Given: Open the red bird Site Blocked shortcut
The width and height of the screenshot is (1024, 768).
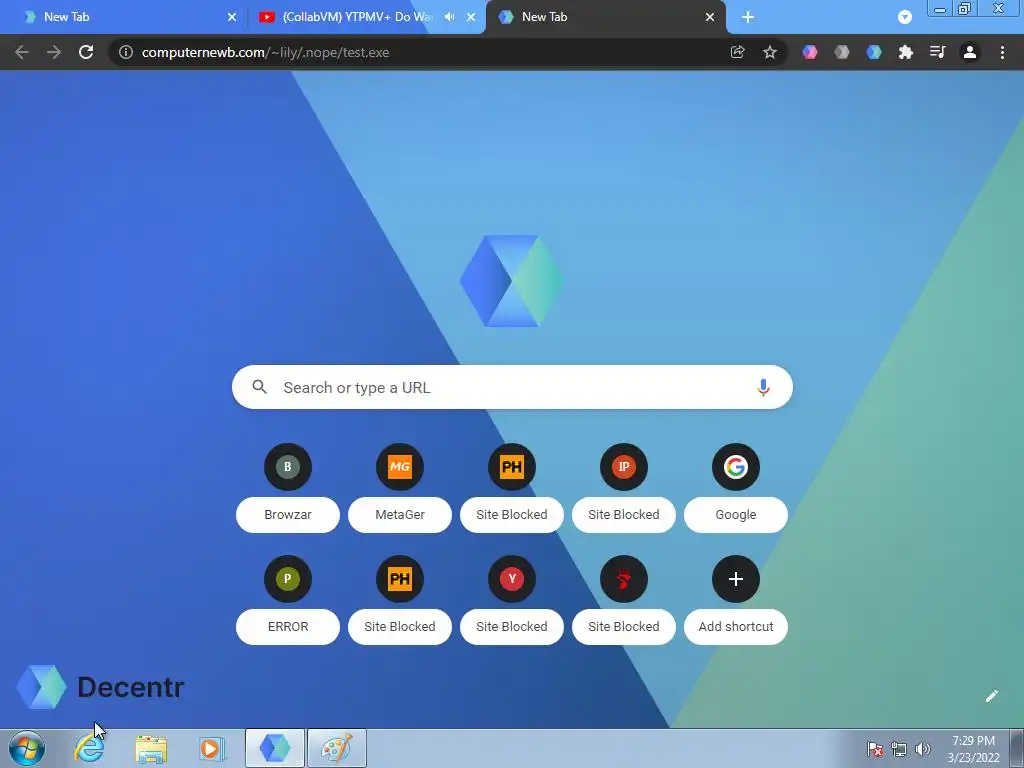Looking at the screenshot, I should 624,579.
